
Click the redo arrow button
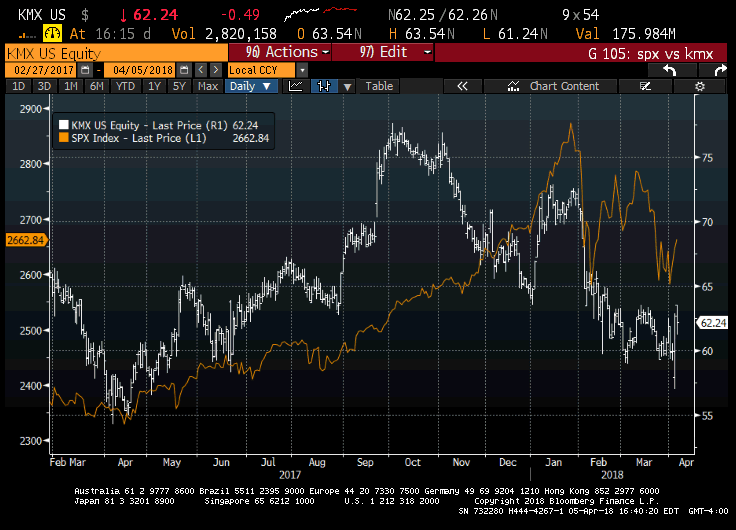click(x=719, y=70)
